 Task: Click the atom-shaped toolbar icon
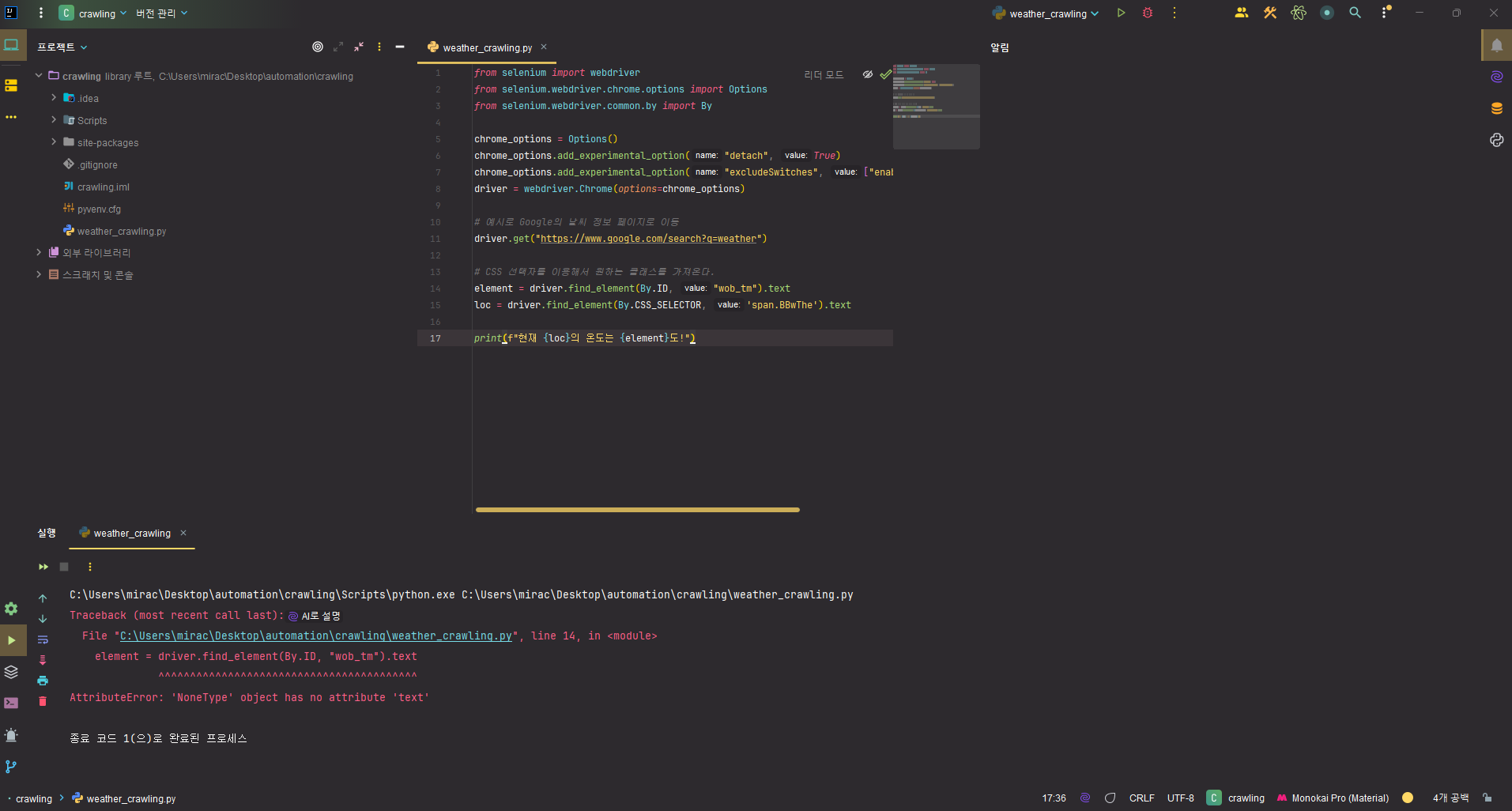pyautogui.click(x=1299, y=13)
